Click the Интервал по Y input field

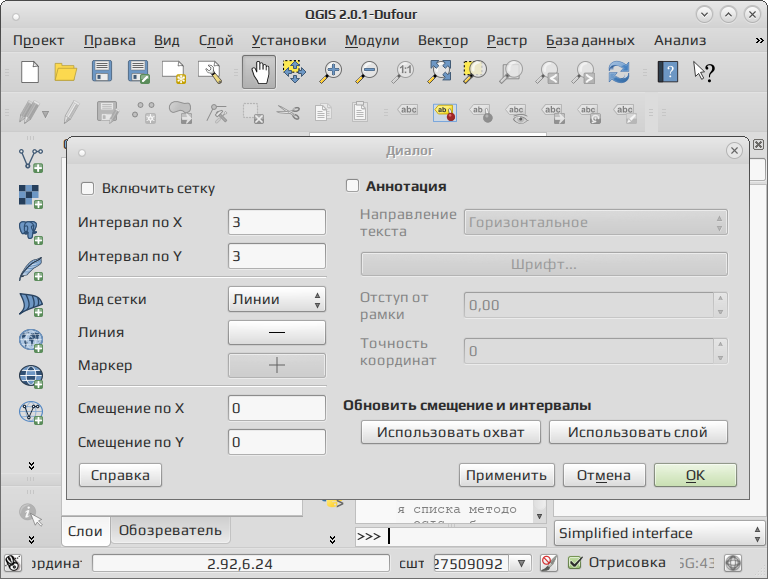(x=277, y=256)
